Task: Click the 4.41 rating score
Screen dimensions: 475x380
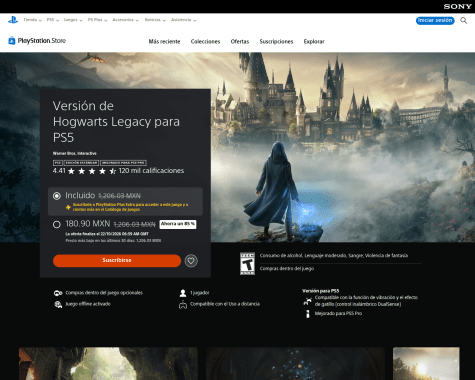Action: coord(59,171)
